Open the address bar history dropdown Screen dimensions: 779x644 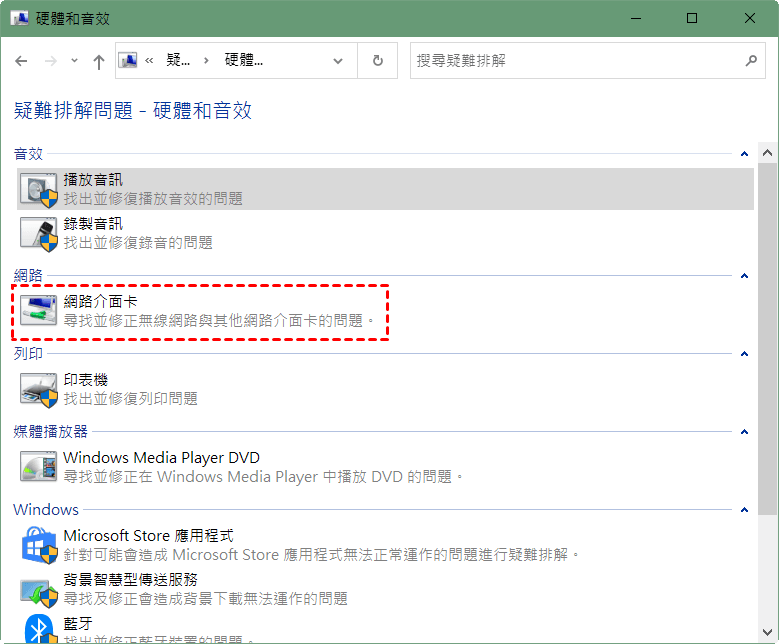coord(338,61)
